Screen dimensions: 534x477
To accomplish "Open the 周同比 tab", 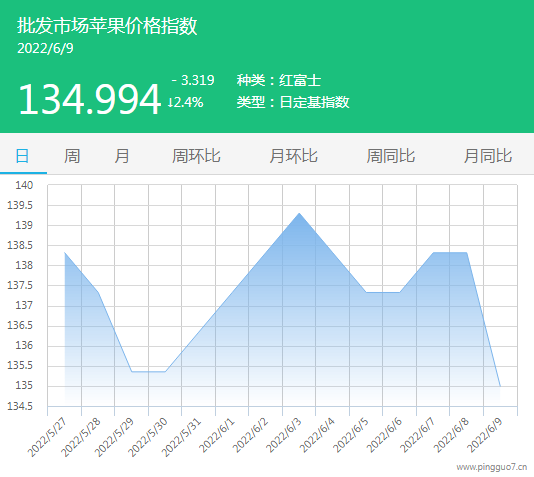I will pos(391,156).
